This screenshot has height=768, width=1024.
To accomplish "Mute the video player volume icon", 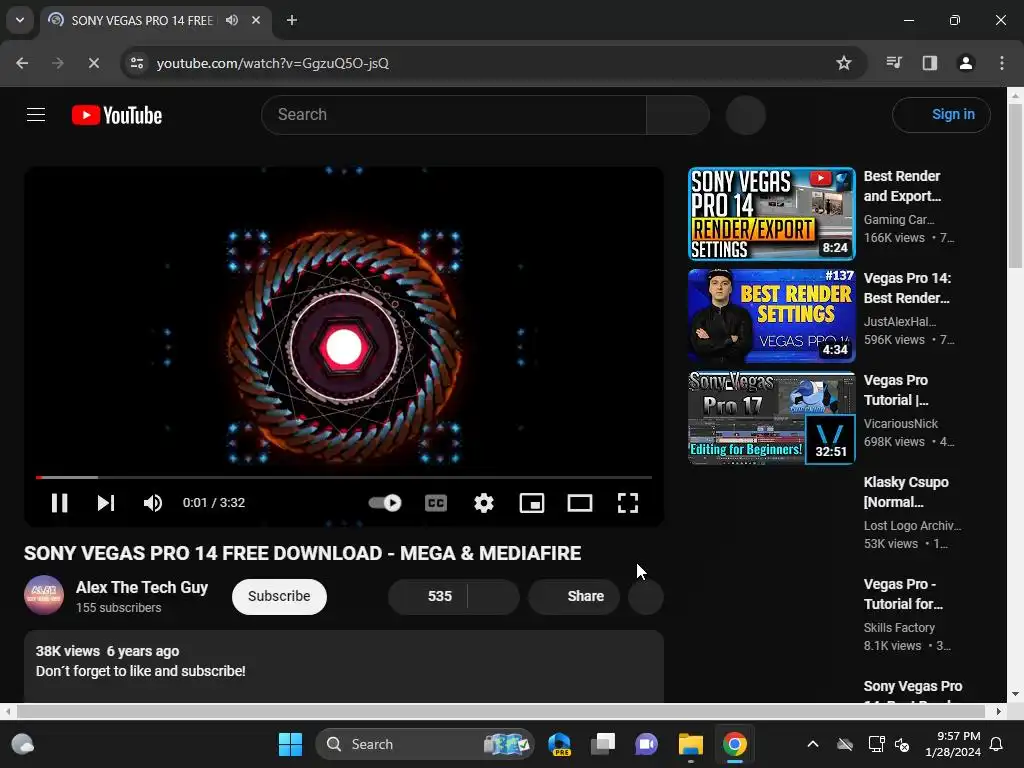I will [x=152, y=503].
